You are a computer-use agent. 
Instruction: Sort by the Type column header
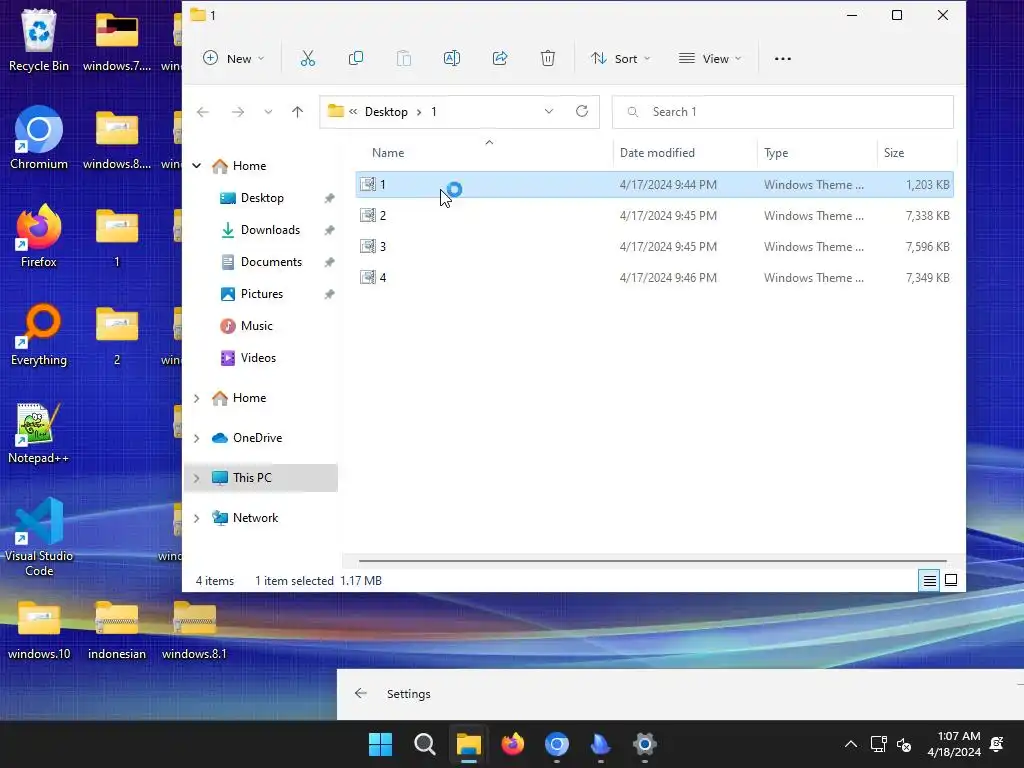(776, 153)
